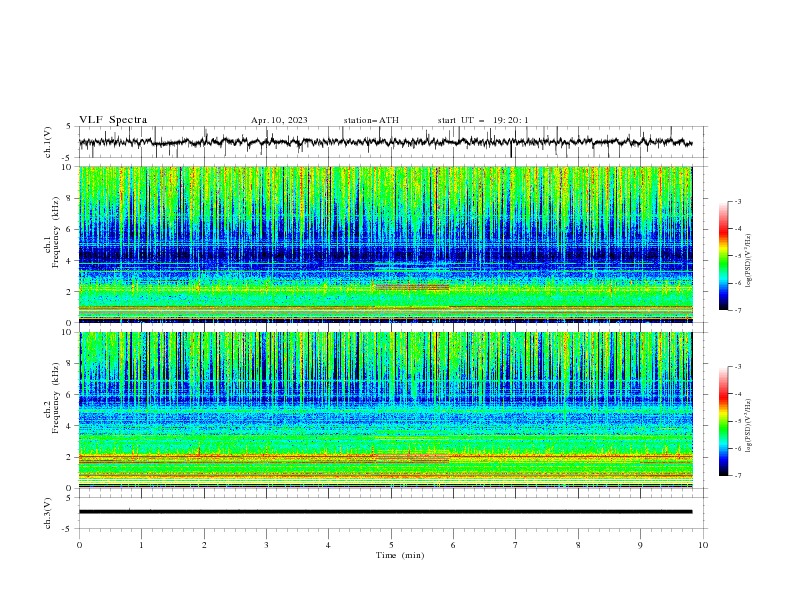792x612 pixels.
Task: Click the "Time (min)" x-axis label
Action: pyautogui.click(x=400, y=555)
